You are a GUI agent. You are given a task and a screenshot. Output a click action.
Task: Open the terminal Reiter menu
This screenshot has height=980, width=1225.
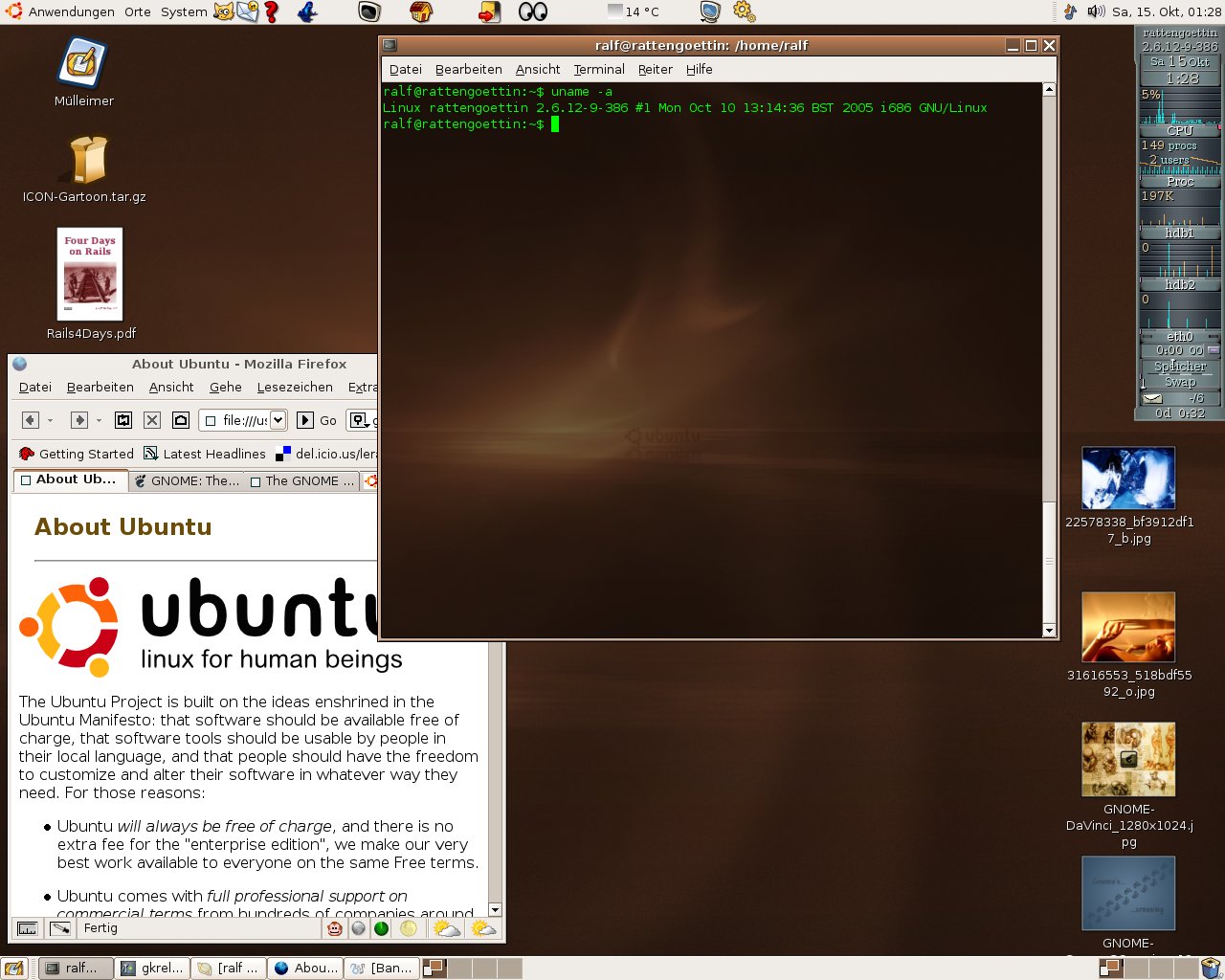pos(655,69)
